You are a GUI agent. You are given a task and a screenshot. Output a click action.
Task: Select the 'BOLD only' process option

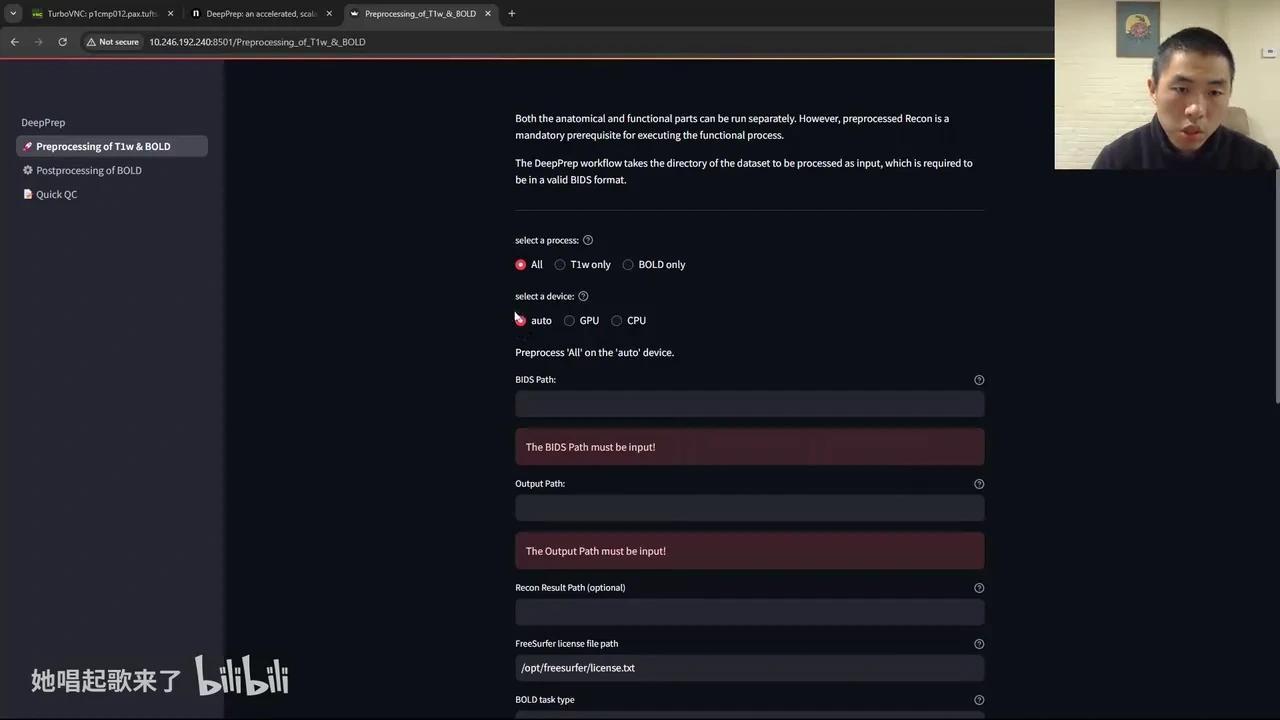tap(627, 264)
